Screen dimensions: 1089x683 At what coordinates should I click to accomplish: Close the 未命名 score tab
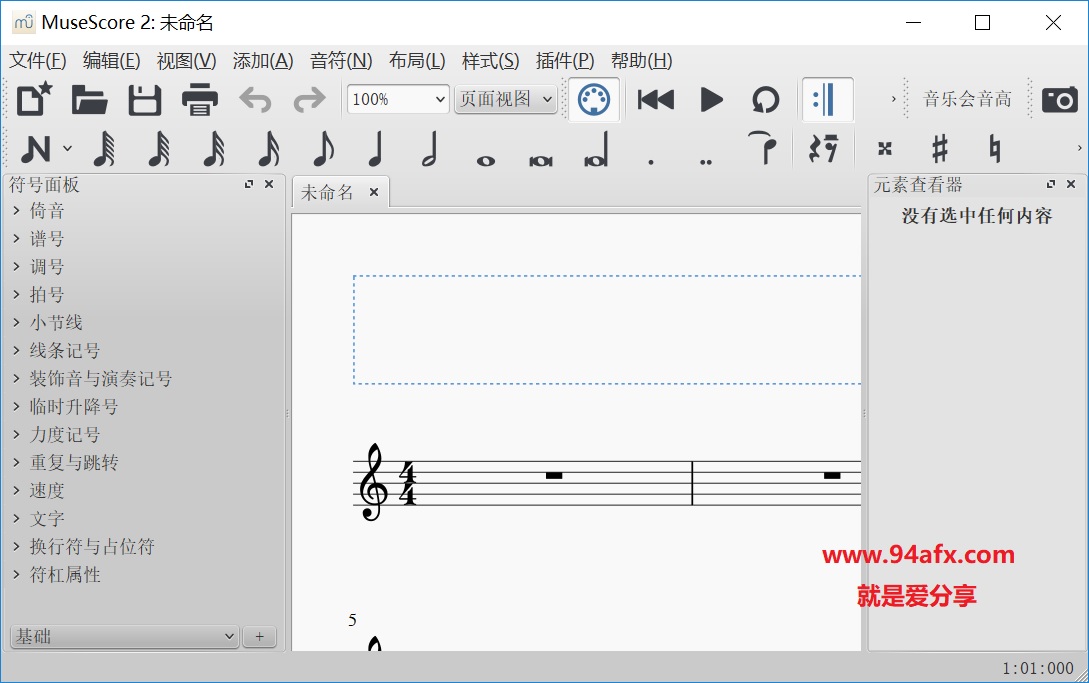(x=374, y=192)
